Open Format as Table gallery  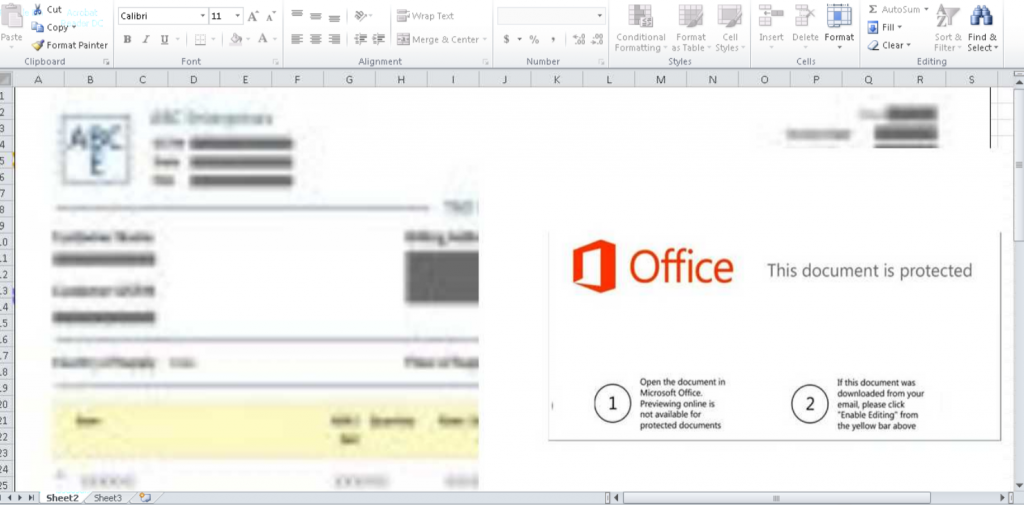click(690, 28)
